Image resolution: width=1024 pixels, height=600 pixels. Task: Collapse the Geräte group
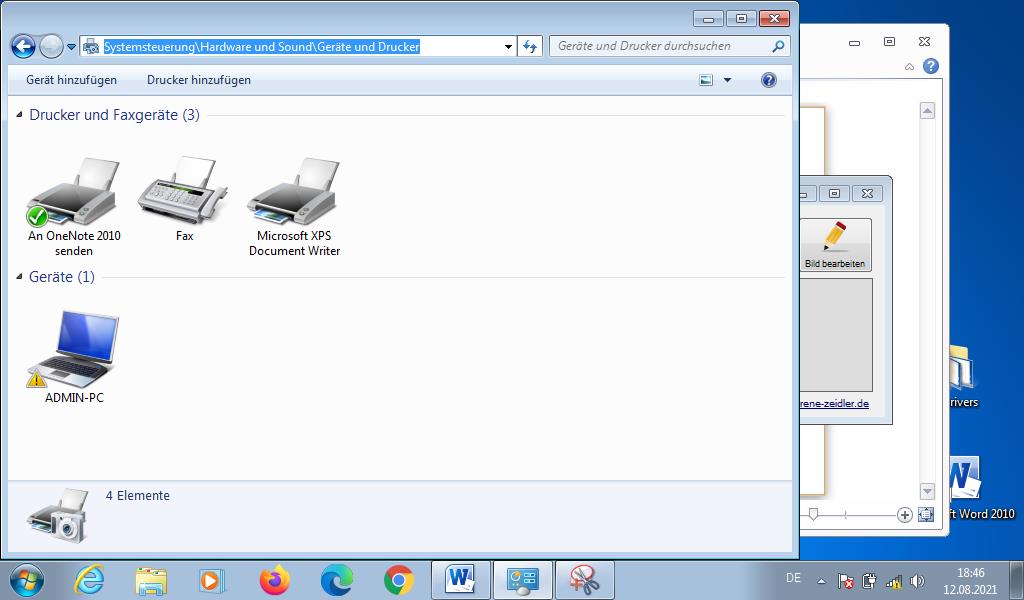coord(20,276)
